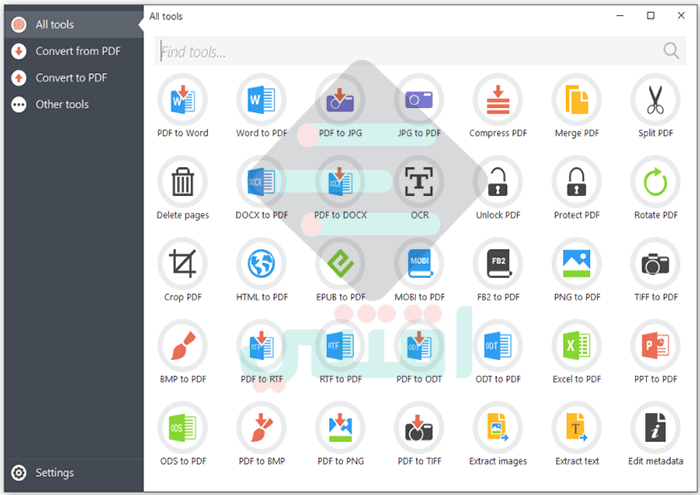This screenshot has height=495, width=700.
Task: Minimize the All tools window
Action: click(620, 16)
